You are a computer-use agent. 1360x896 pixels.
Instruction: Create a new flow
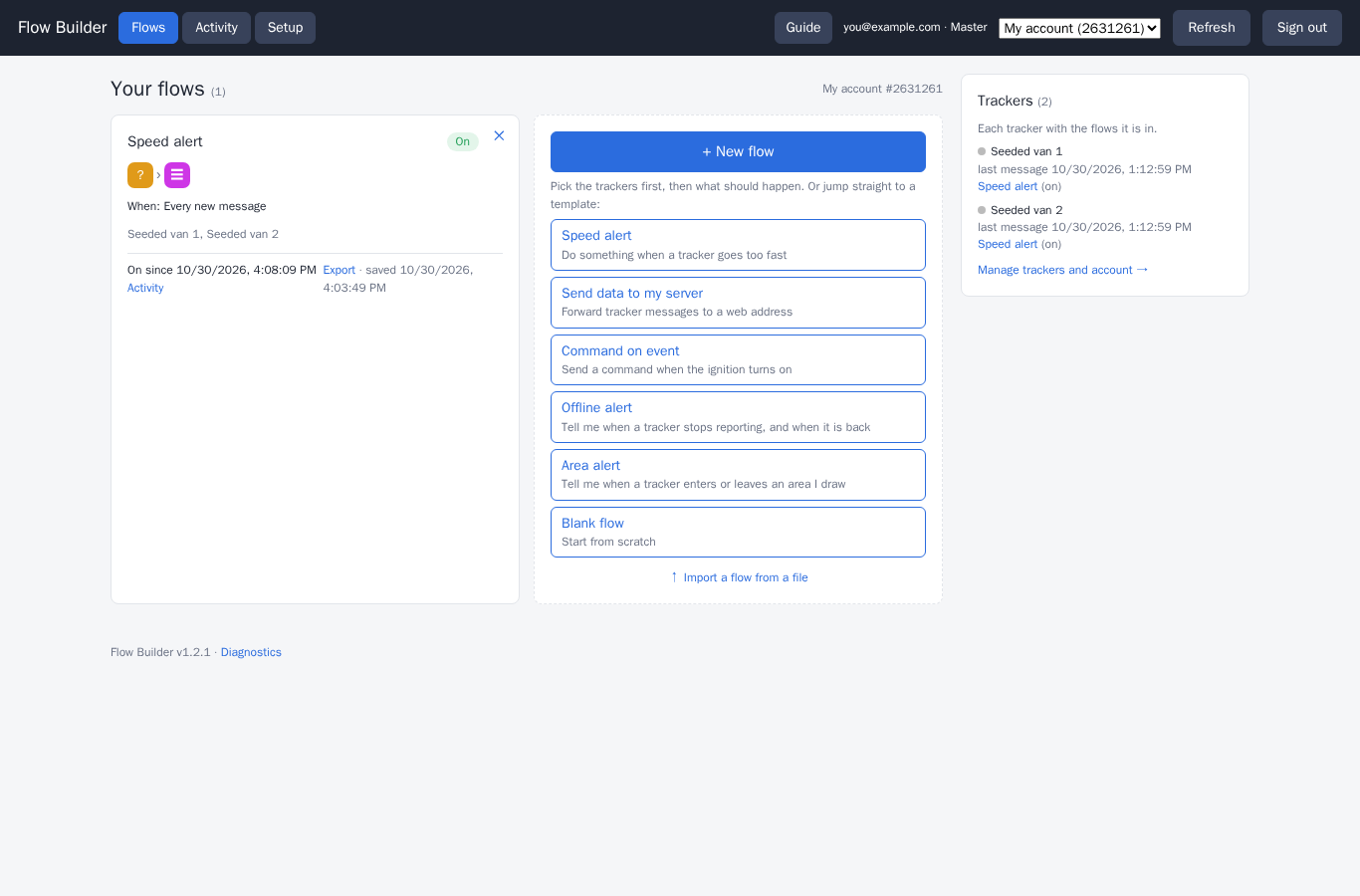(738, 151)
